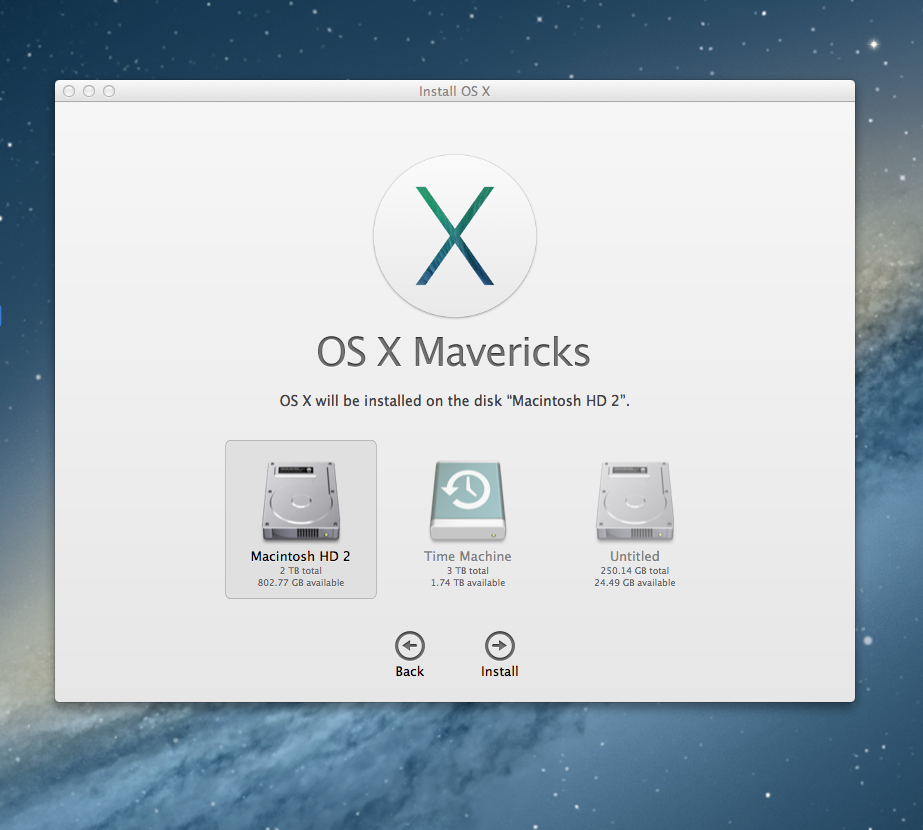The height and width of the screenshot is (830, 923).
Task: Click the Untitled disk name label
Action: pyautogui.click(x=635, y=556)
